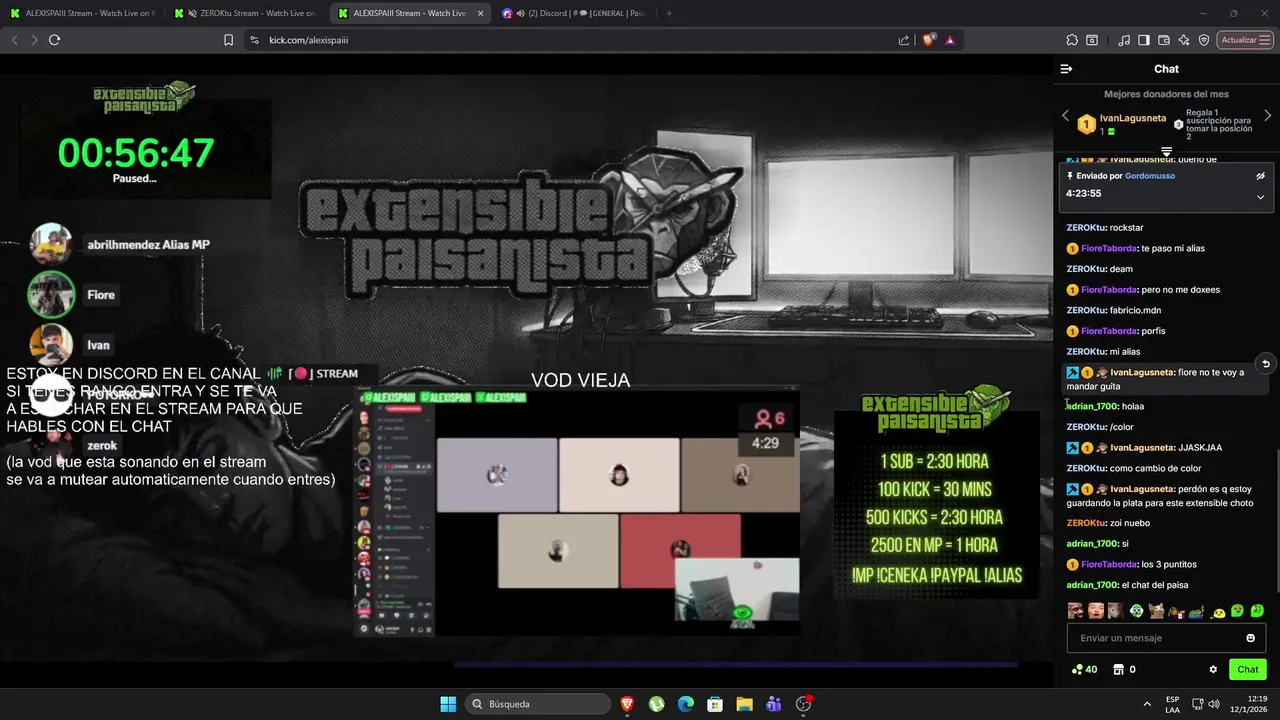Switch to ZEROKtu Stream tab
Viewport: 1280px width, 720px height.
click(x=245, y=13)
